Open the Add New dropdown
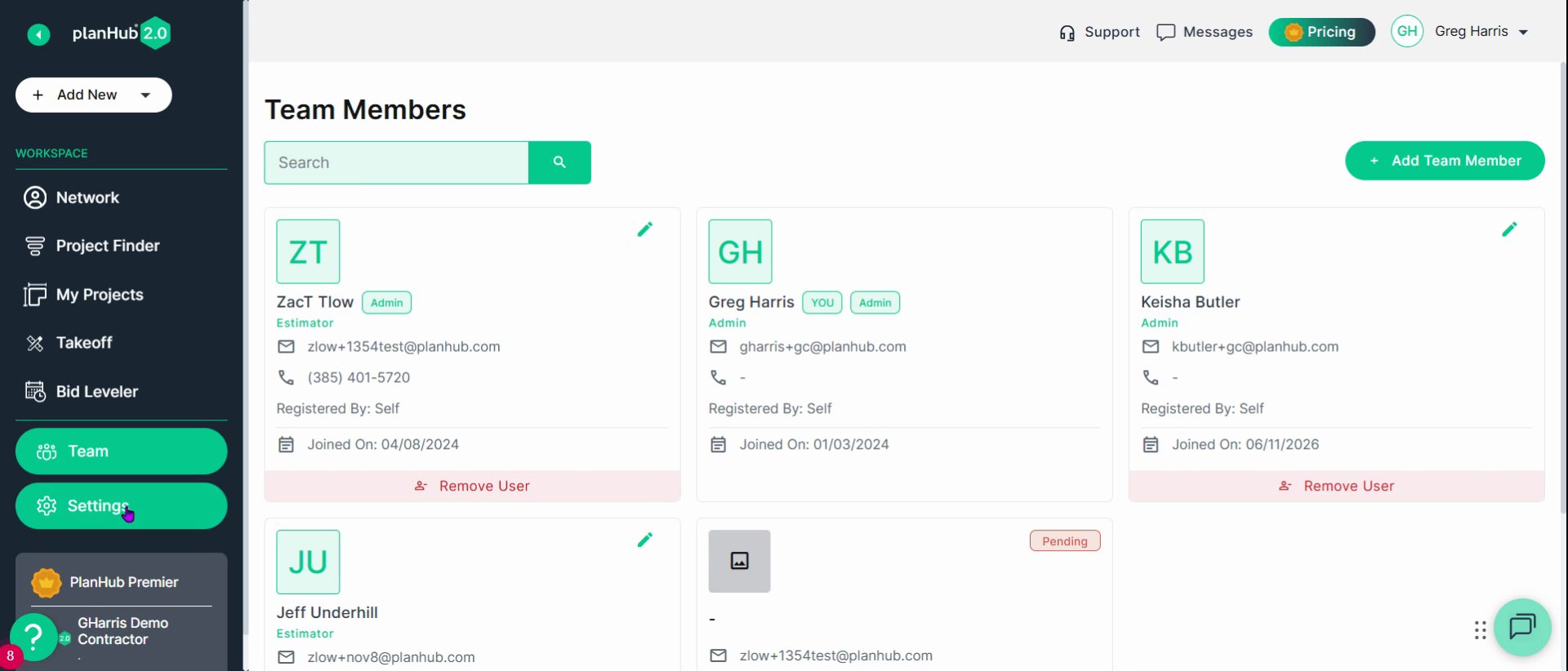 click(x=93, y=95)
